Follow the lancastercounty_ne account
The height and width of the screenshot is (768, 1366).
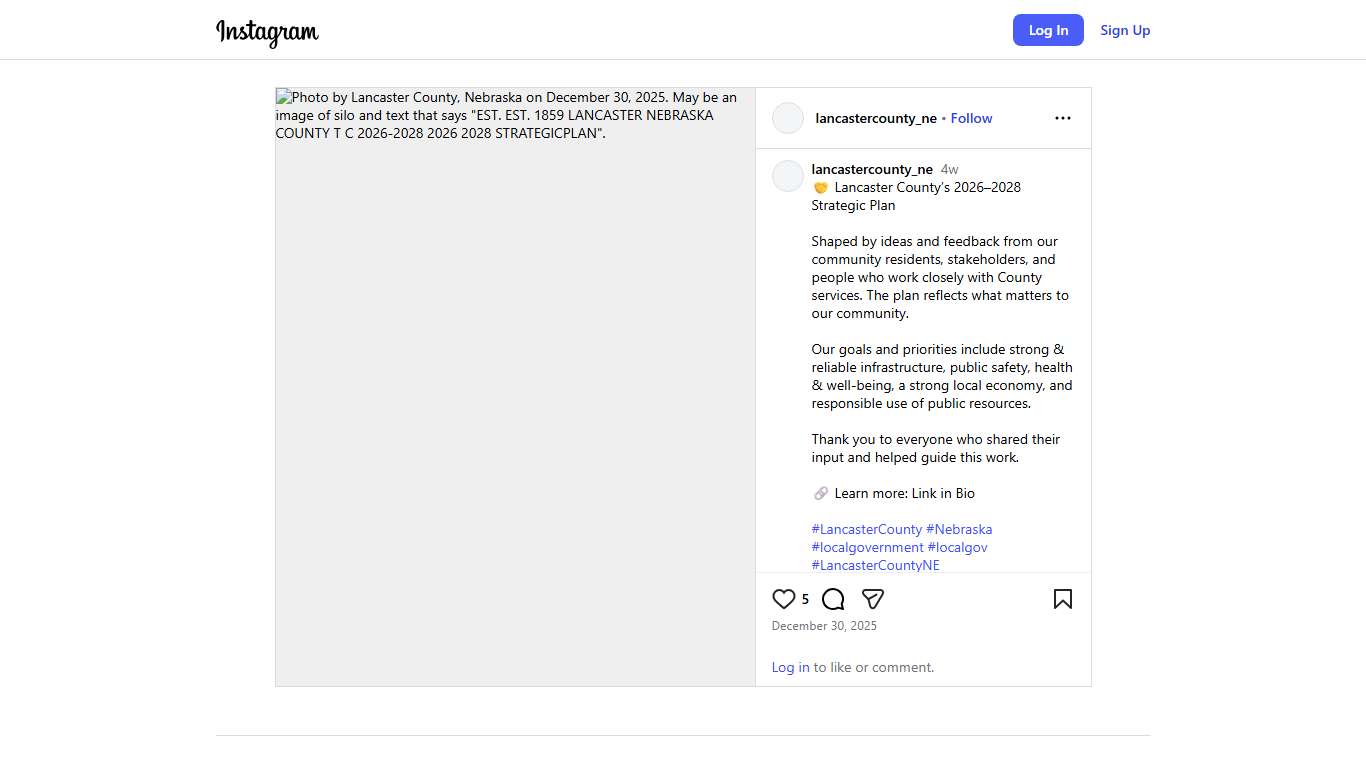point(971,118)
